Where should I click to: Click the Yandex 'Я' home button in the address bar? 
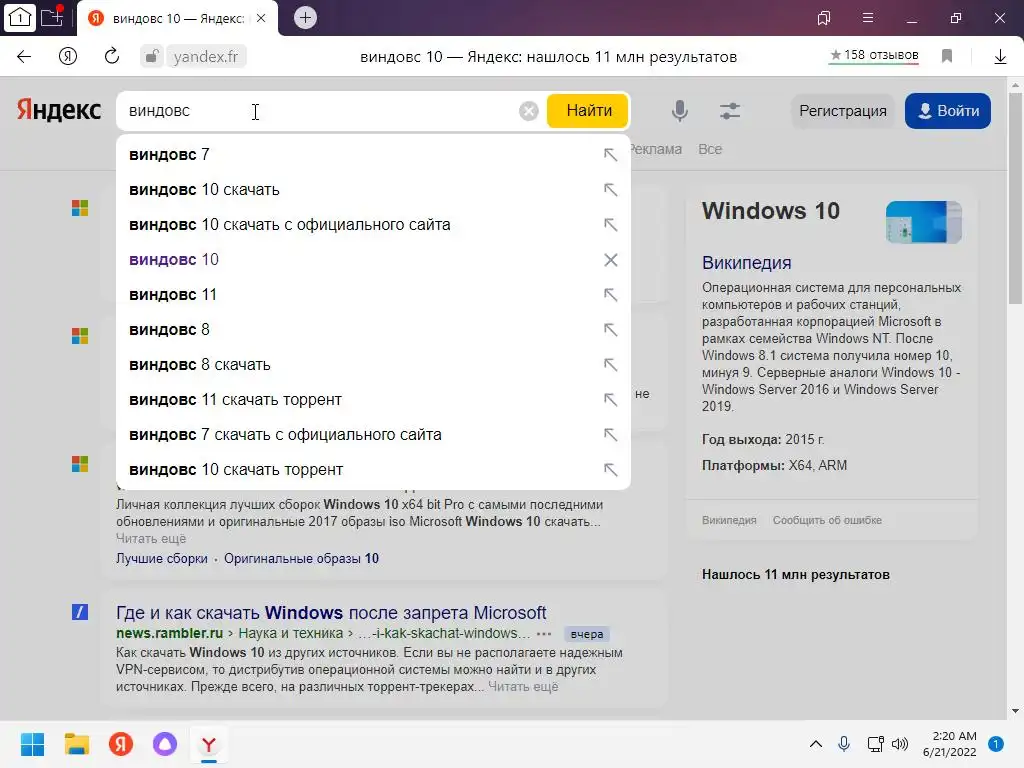coord(68,57)
